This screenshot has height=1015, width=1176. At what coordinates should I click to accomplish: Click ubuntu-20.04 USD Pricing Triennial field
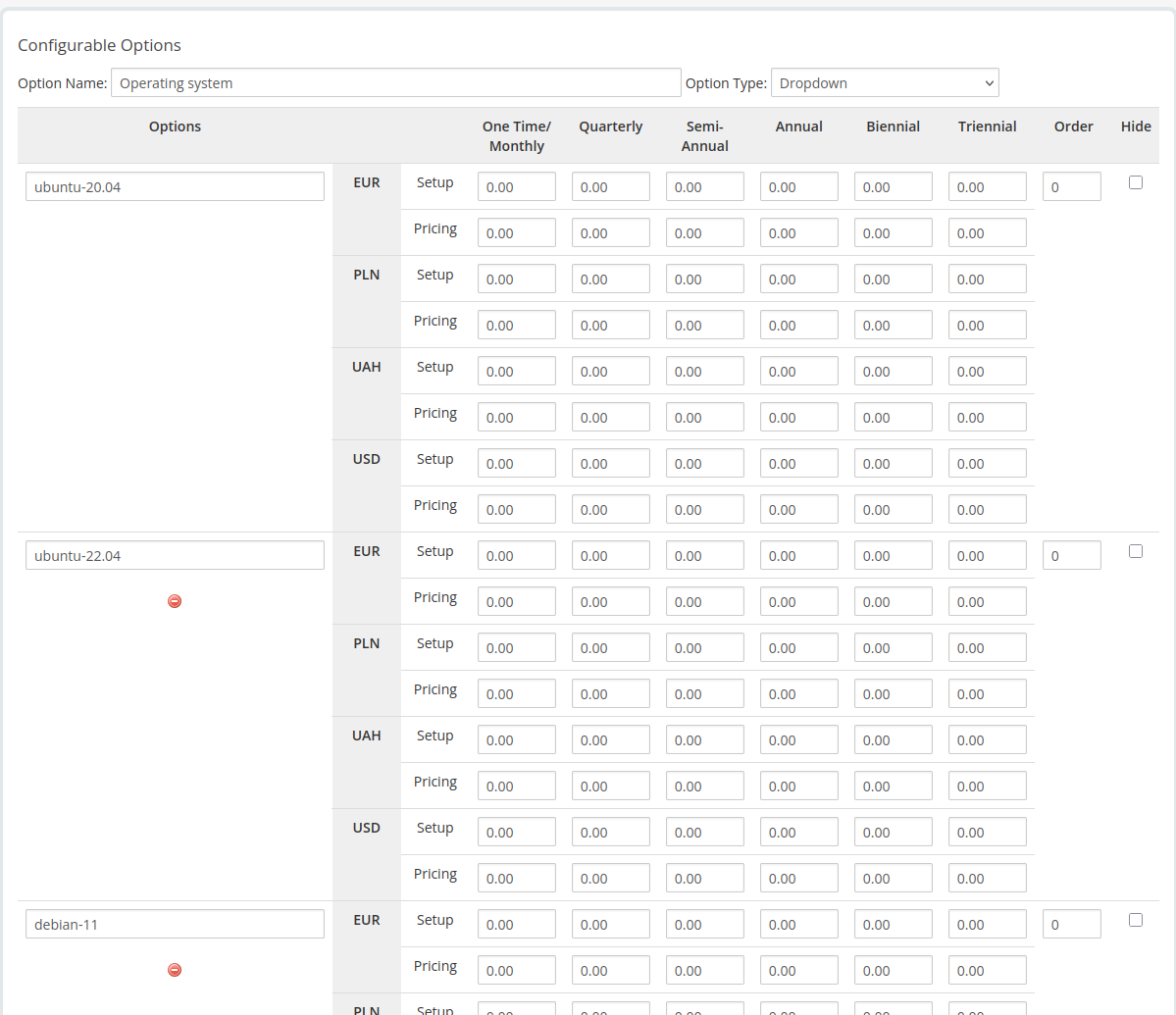click(988, 510)
